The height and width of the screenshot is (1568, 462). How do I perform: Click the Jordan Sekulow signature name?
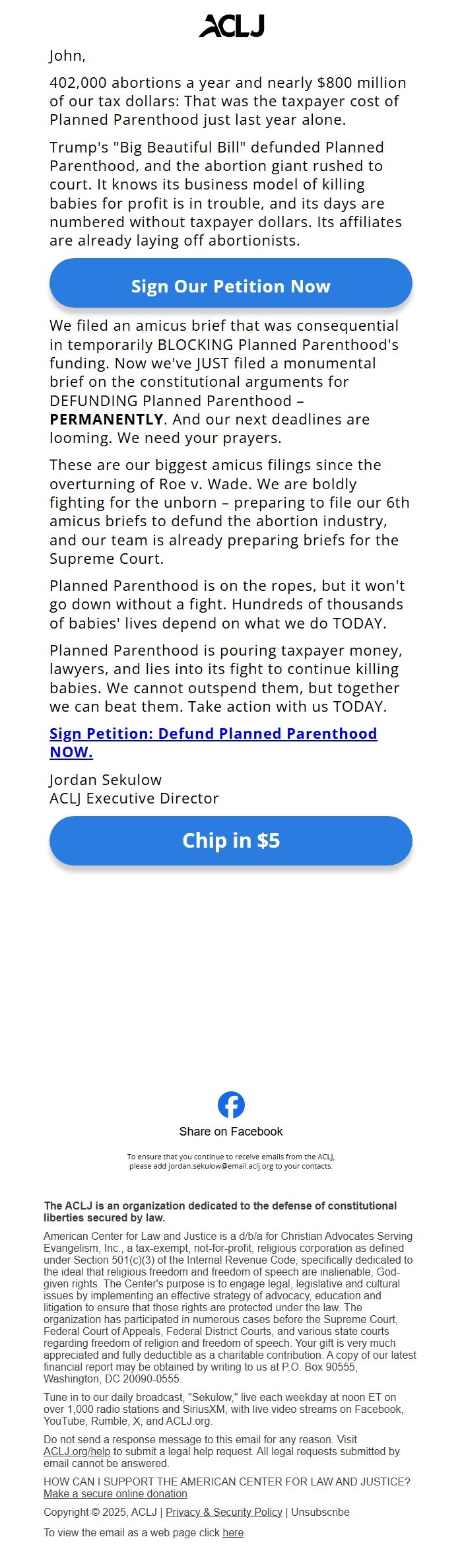(106, 779)
